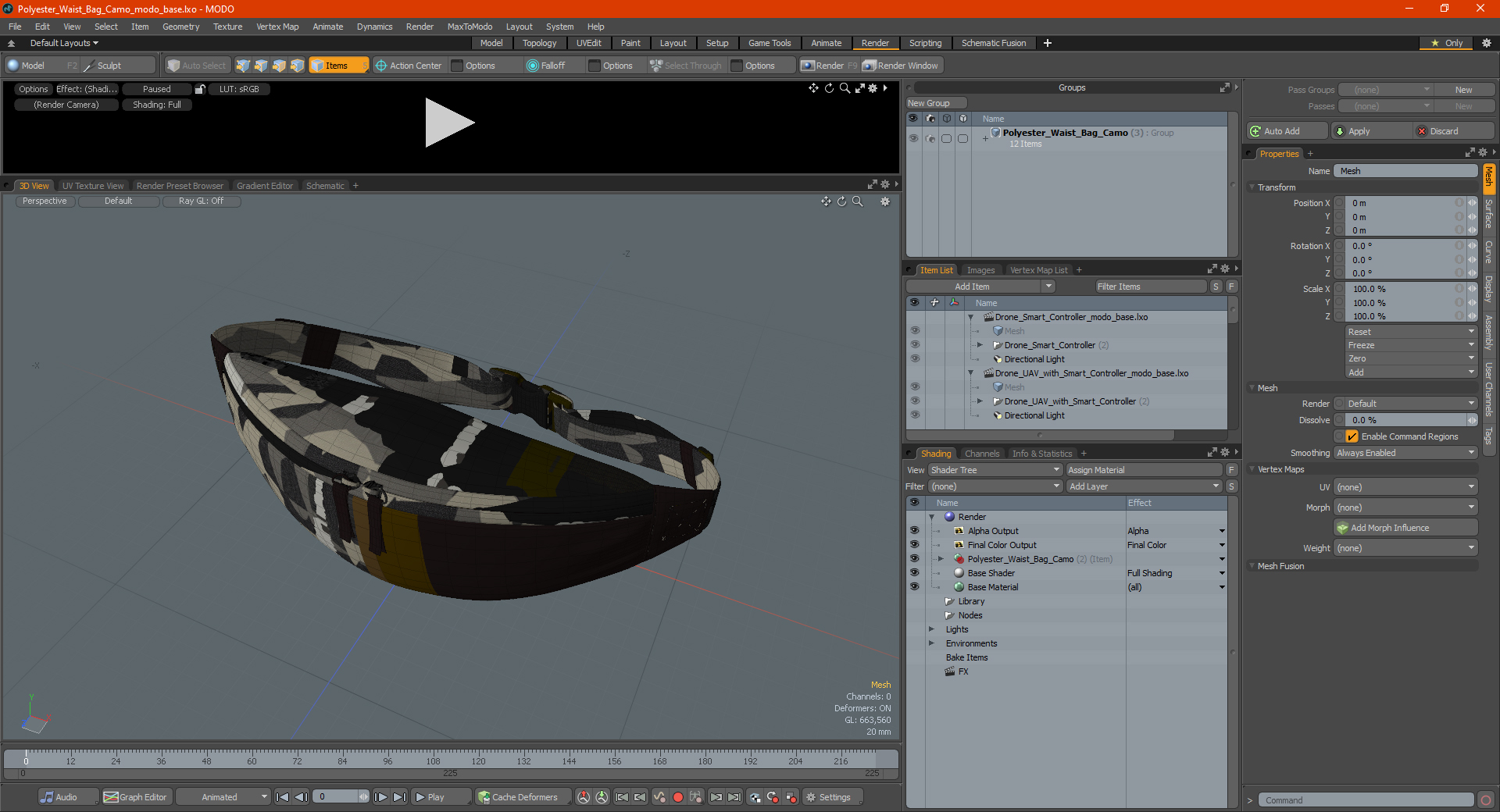Click the Play button
1500x812 pixels.
441,797
